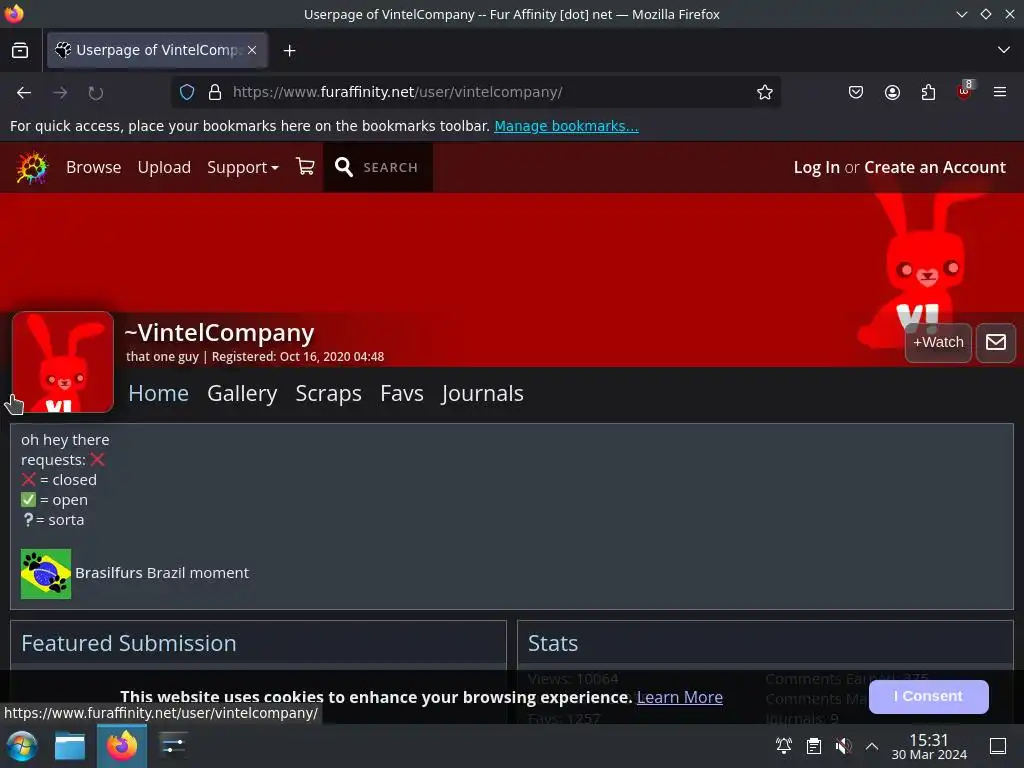Screen dimensions: 1024x768
Task: Open the file manager taskbar icon
Action: 70,746
